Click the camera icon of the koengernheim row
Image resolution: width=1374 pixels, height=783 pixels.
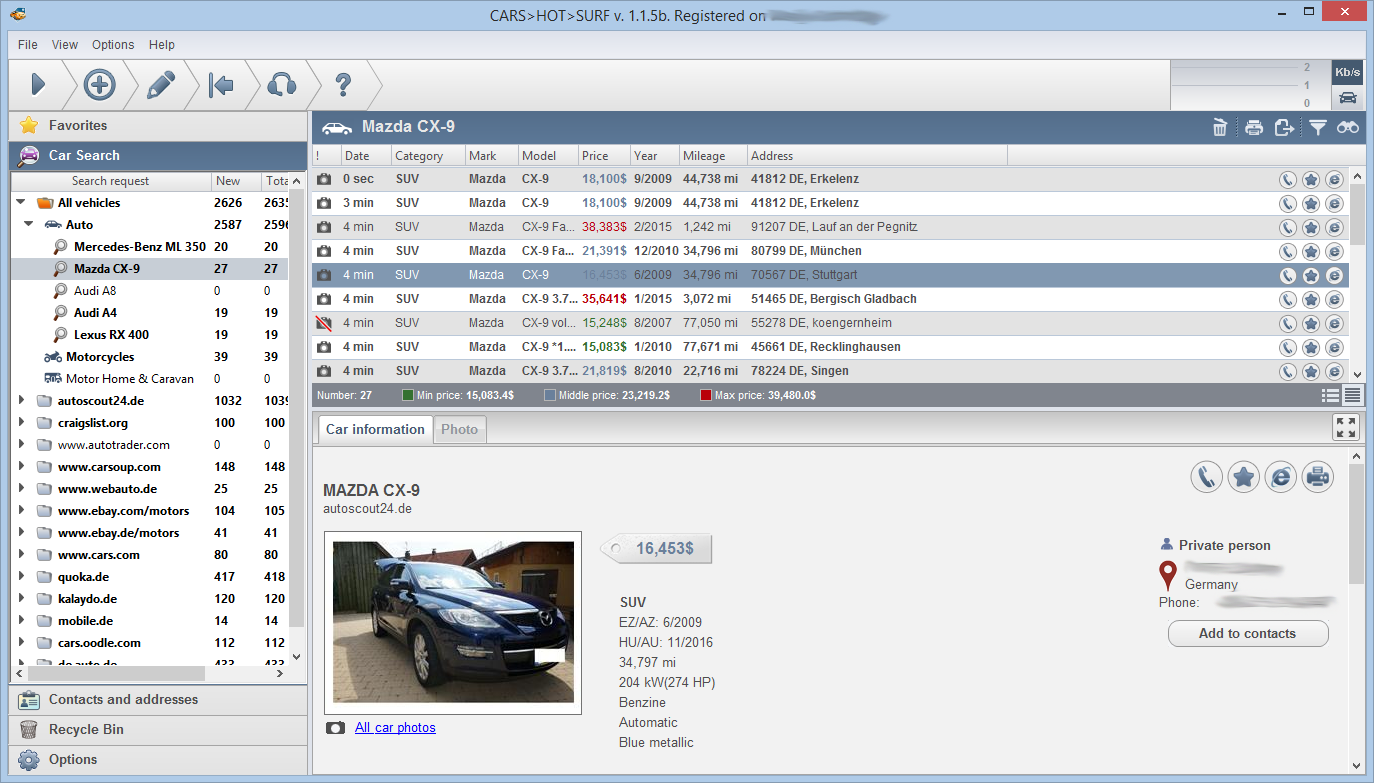point(324,323)
